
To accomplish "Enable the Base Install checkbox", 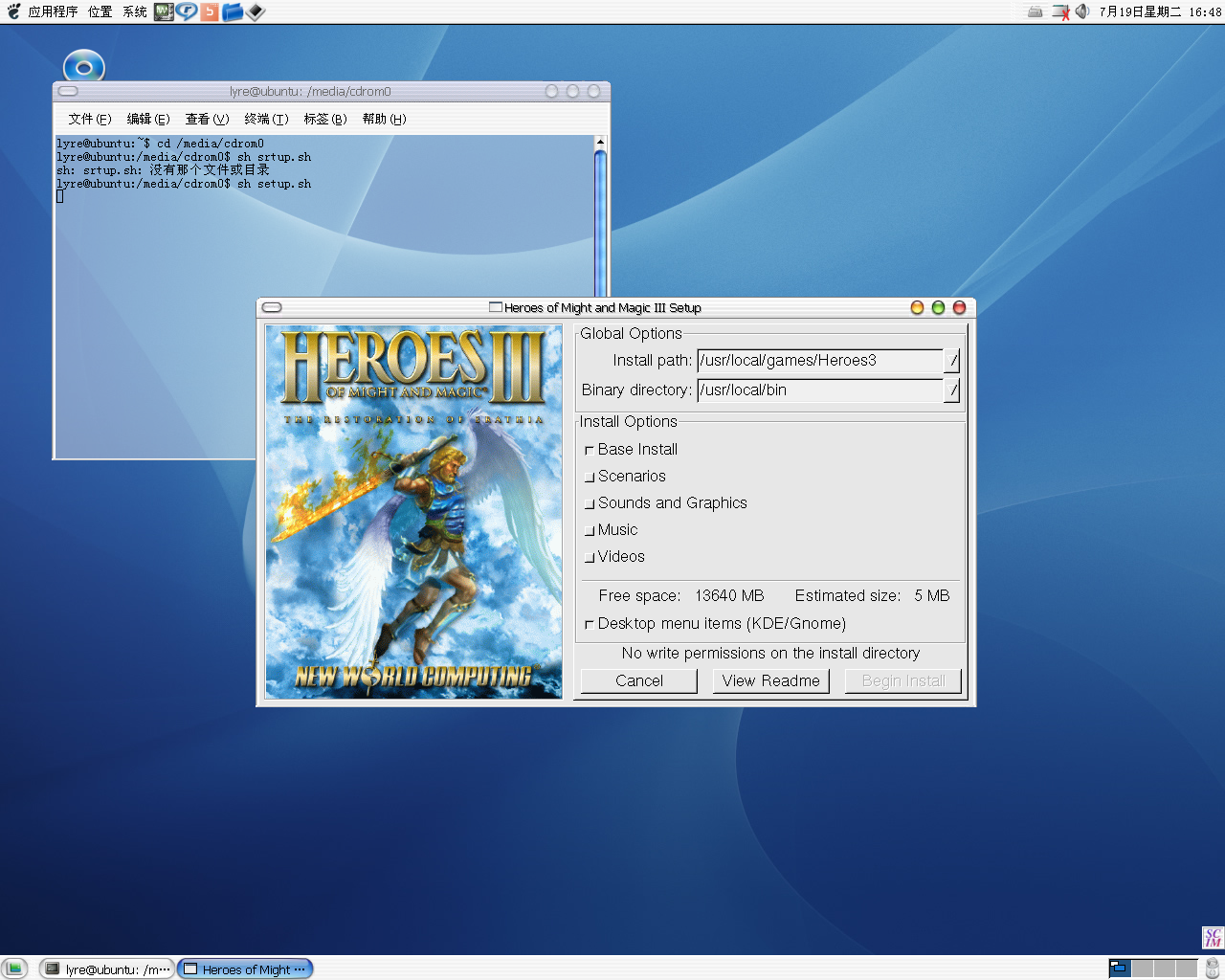I will [590, 450].
